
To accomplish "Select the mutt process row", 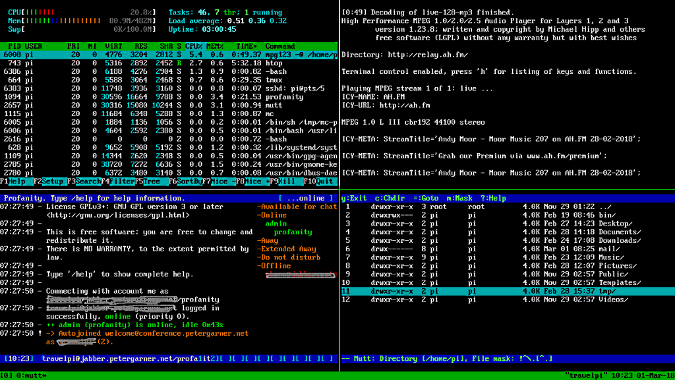I will point(169,105).
